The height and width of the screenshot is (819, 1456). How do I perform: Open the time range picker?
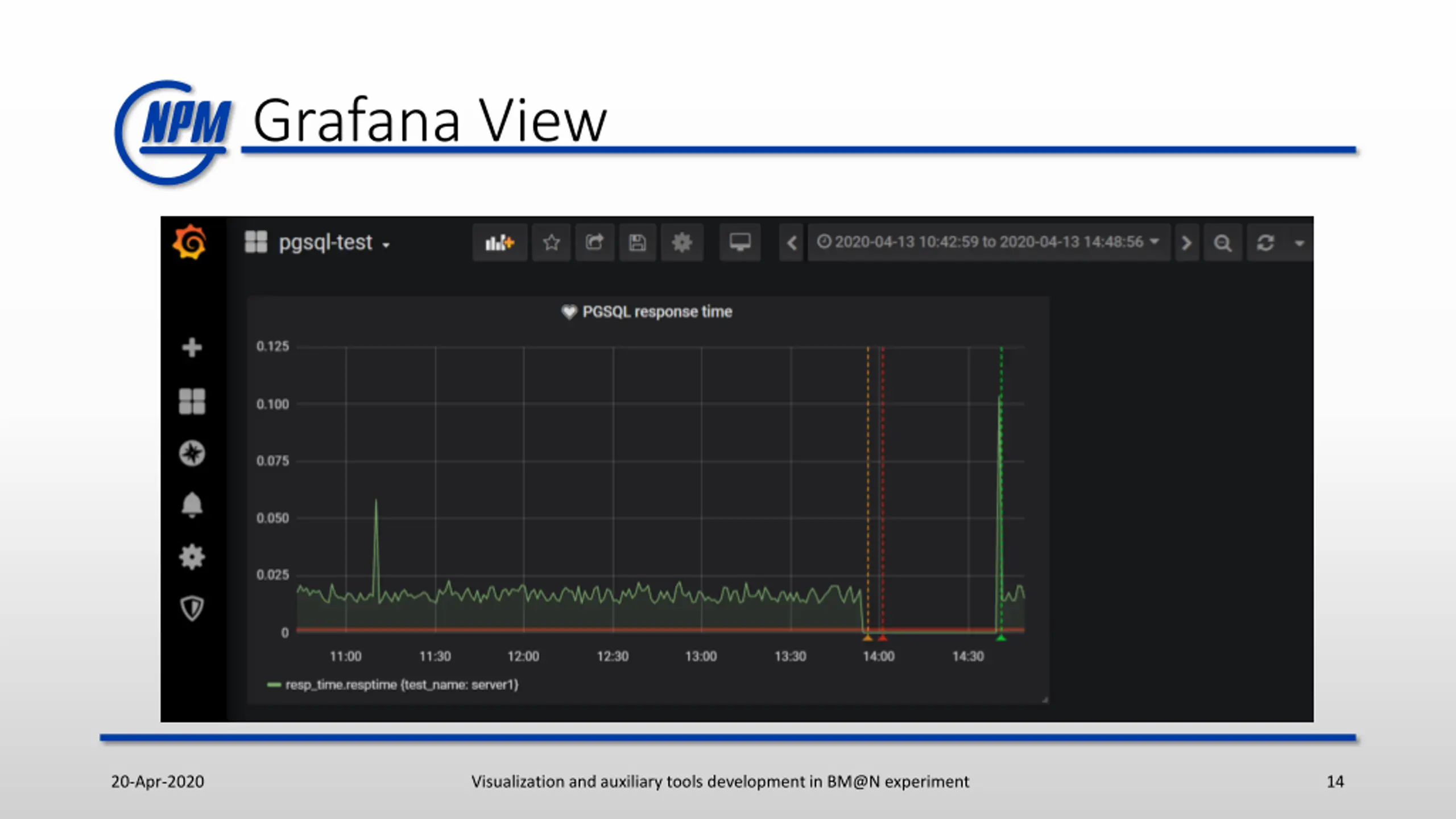point(988,243)
